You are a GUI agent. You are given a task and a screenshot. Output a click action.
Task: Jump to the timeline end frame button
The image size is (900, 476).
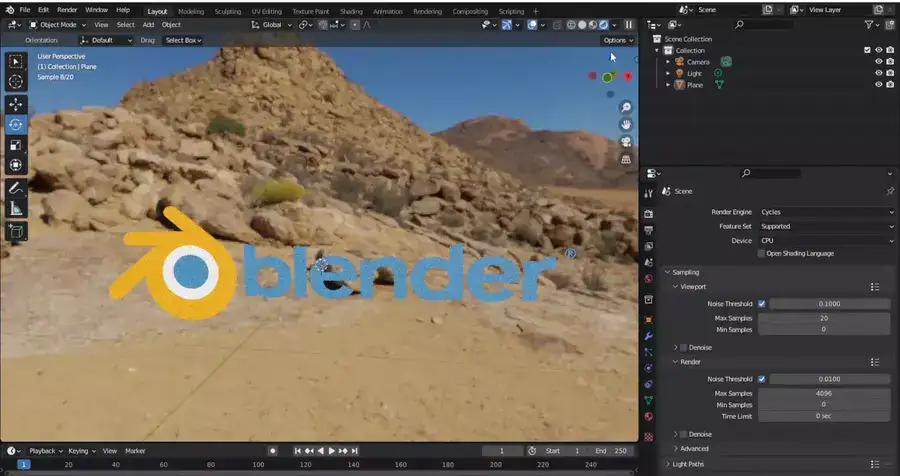(x=355, y=451)
